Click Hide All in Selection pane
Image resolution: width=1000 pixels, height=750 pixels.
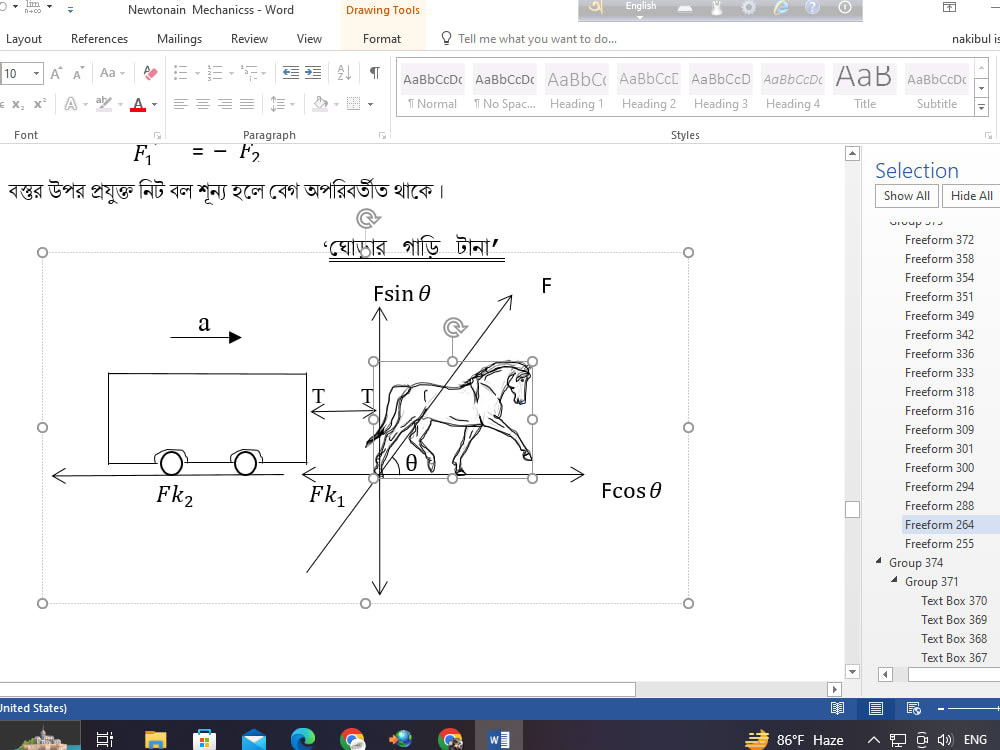(x=971, y=196)
